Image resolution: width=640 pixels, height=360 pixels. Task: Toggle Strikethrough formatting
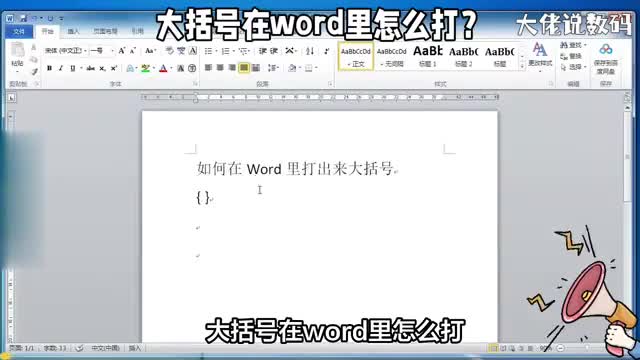91,68
